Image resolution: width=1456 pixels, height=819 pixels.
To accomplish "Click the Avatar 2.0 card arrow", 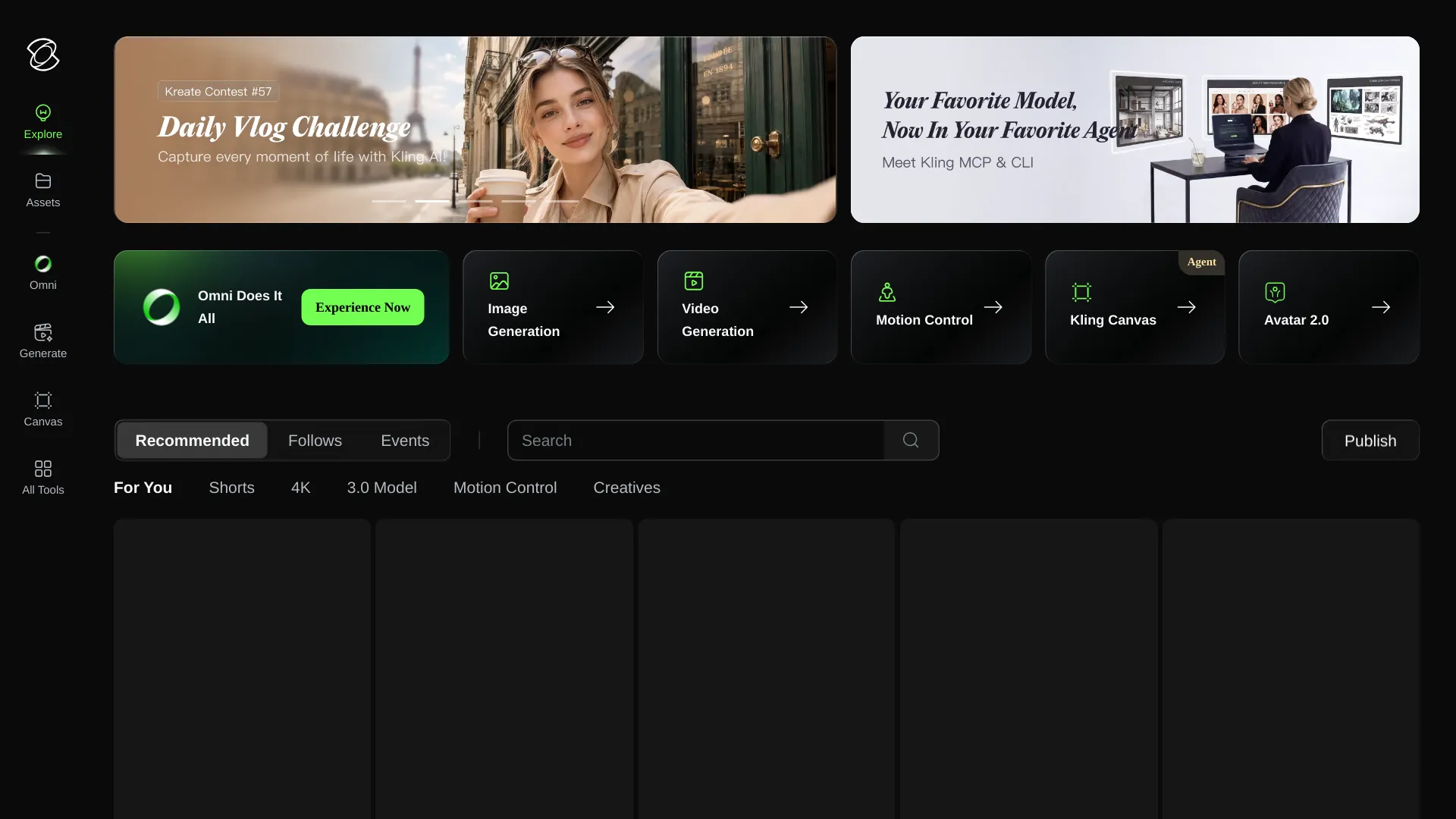I will point(1381,307).
